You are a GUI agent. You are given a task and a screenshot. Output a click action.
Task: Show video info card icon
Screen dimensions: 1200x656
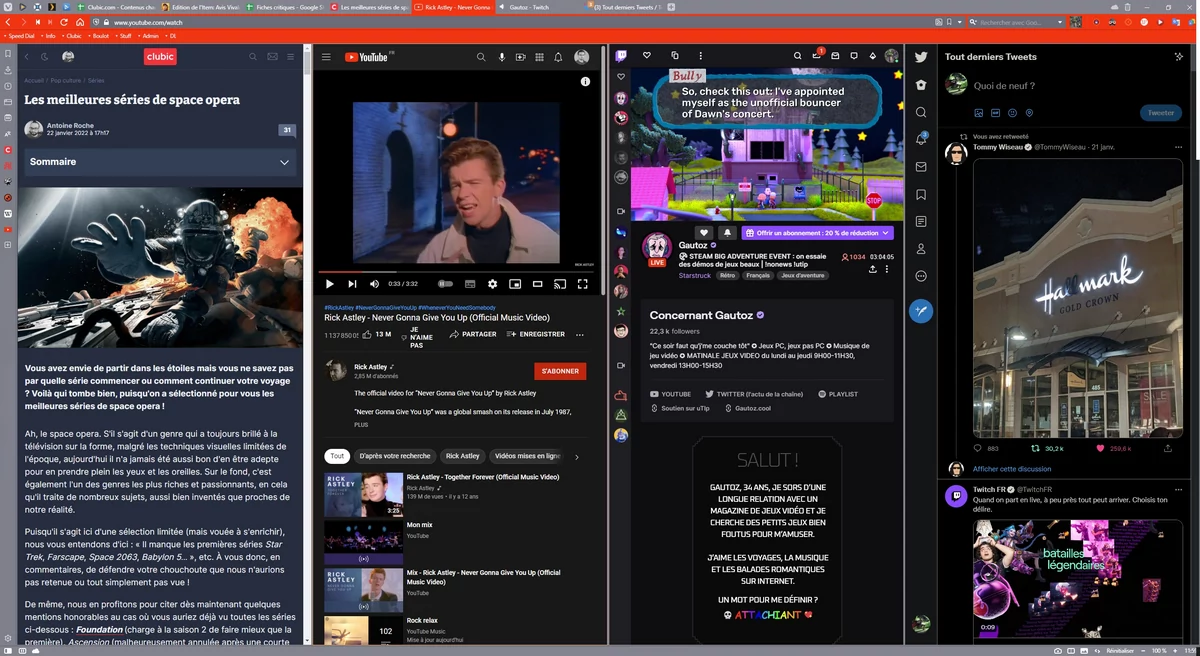pos(586,82)
